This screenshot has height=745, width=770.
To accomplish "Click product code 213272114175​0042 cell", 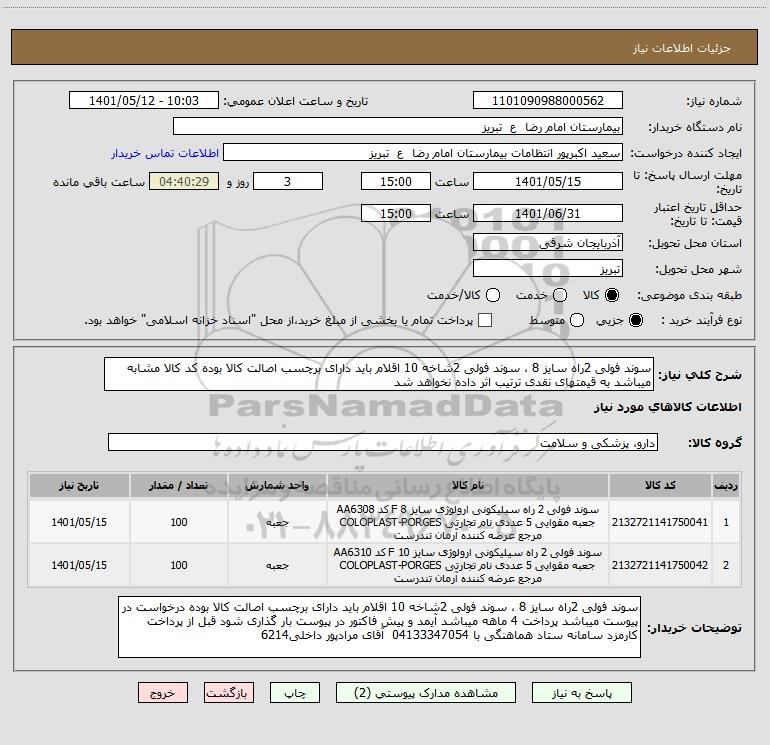I will 660,565.
